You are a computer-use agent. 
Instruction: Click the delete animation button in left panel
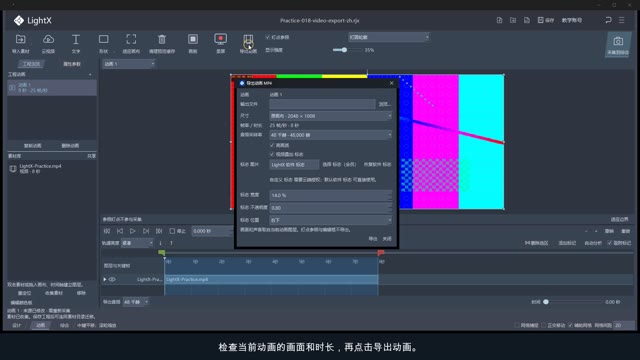(x=70, y=146)
